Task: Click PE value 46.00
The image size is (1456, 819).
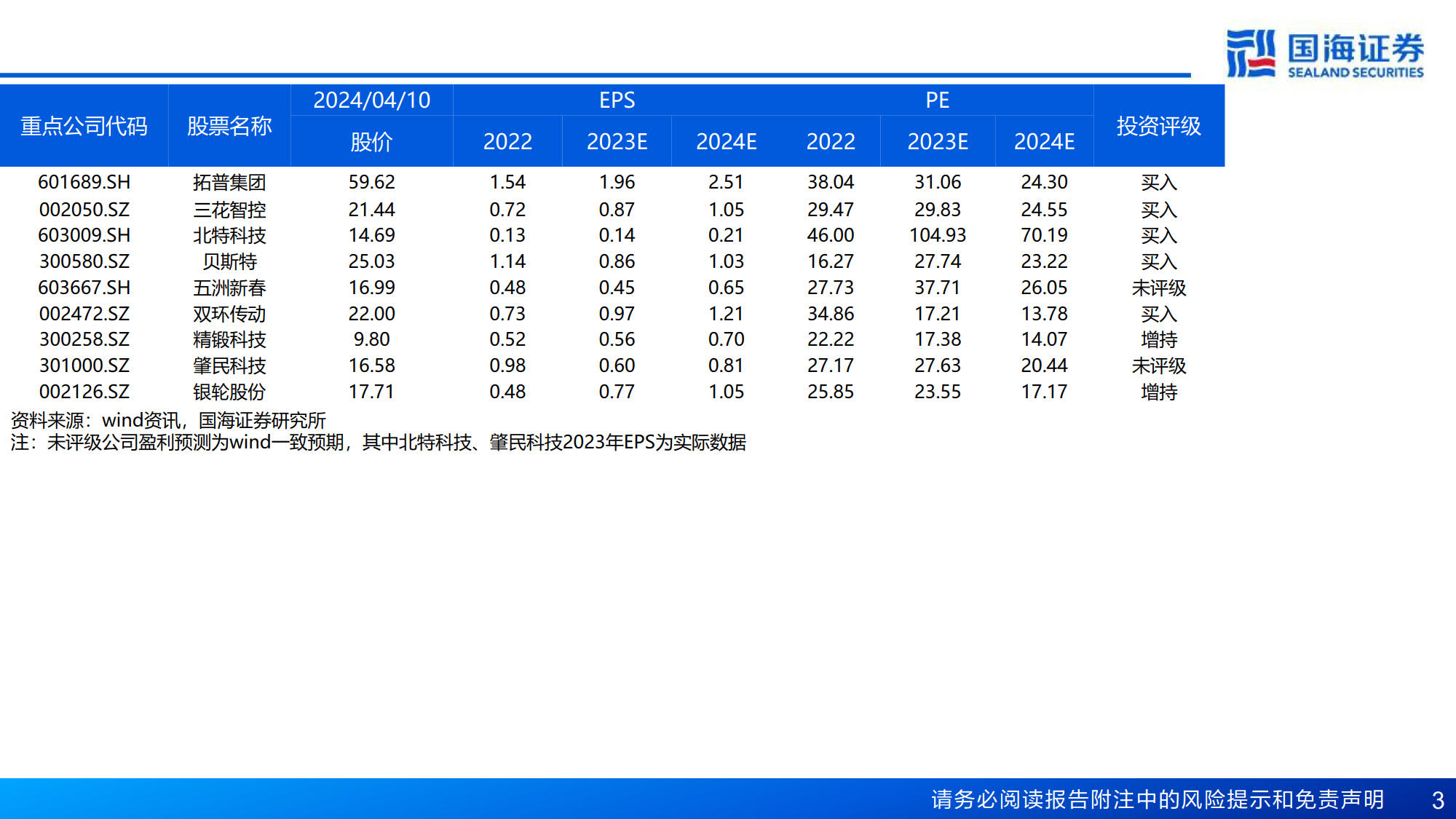Action: (831, 235)
